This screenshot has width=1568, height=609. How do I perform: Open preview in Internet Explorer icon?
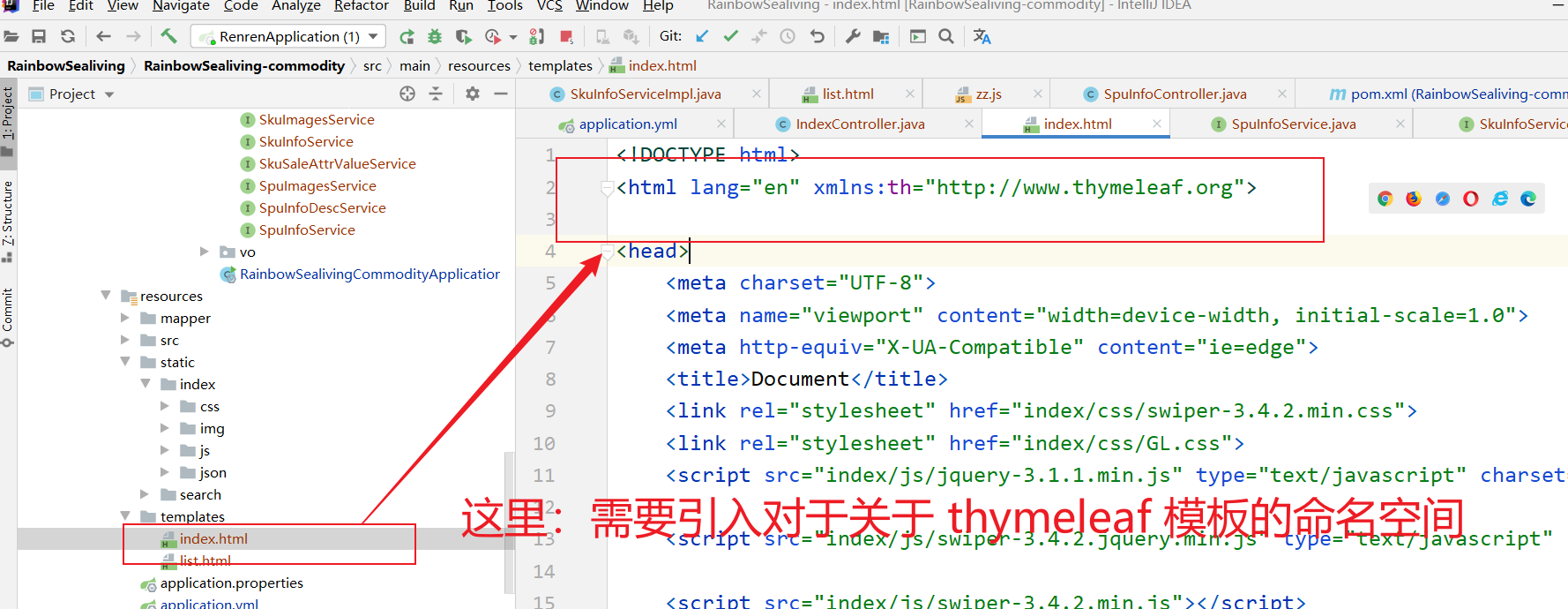click(x=1500, y=199)
